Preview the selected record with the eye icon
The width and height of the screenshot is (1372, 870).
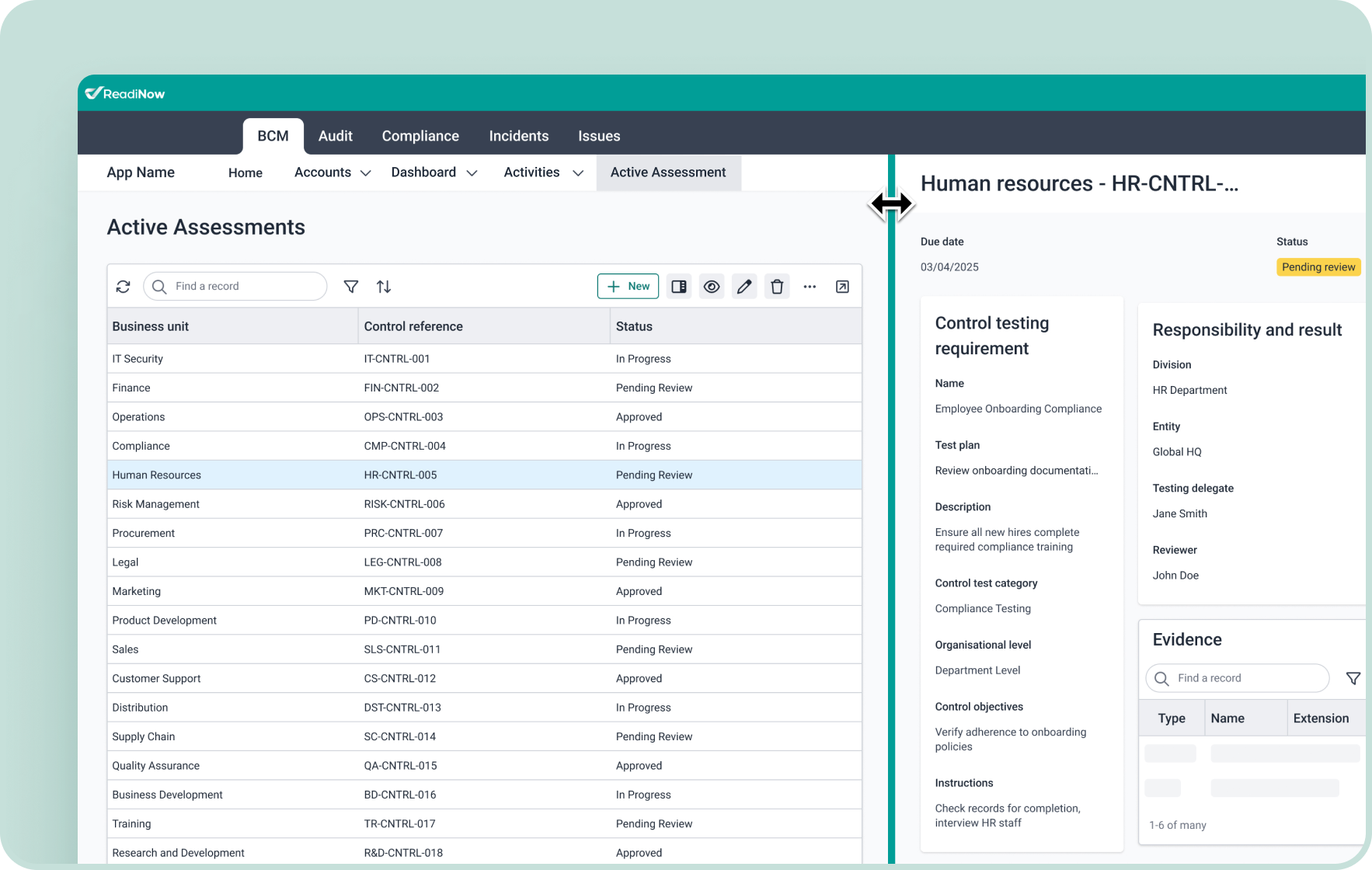(711, 286)
